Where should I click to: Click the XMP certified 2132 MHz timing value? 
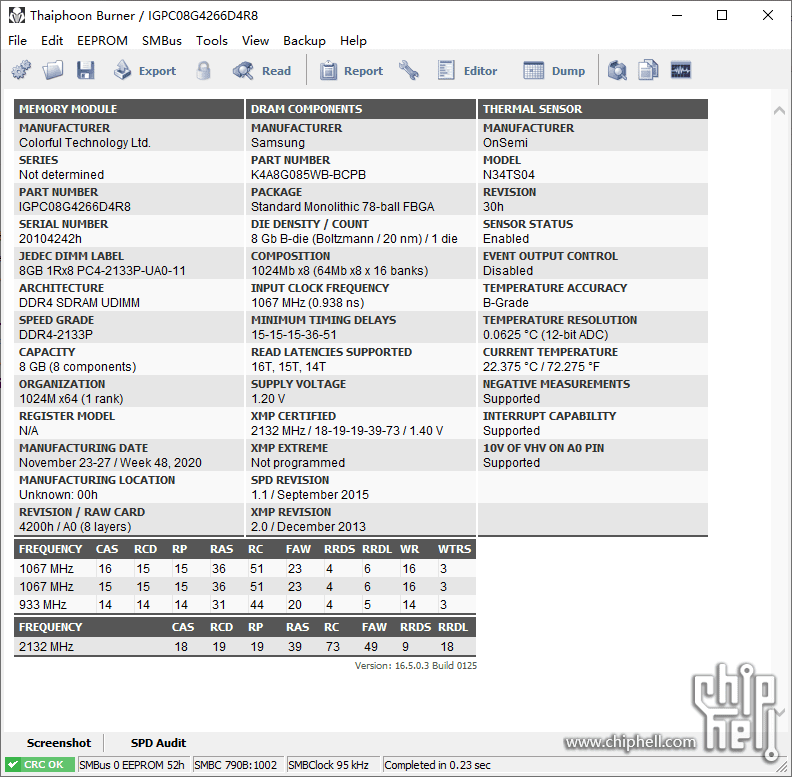(x=346, y=431)
